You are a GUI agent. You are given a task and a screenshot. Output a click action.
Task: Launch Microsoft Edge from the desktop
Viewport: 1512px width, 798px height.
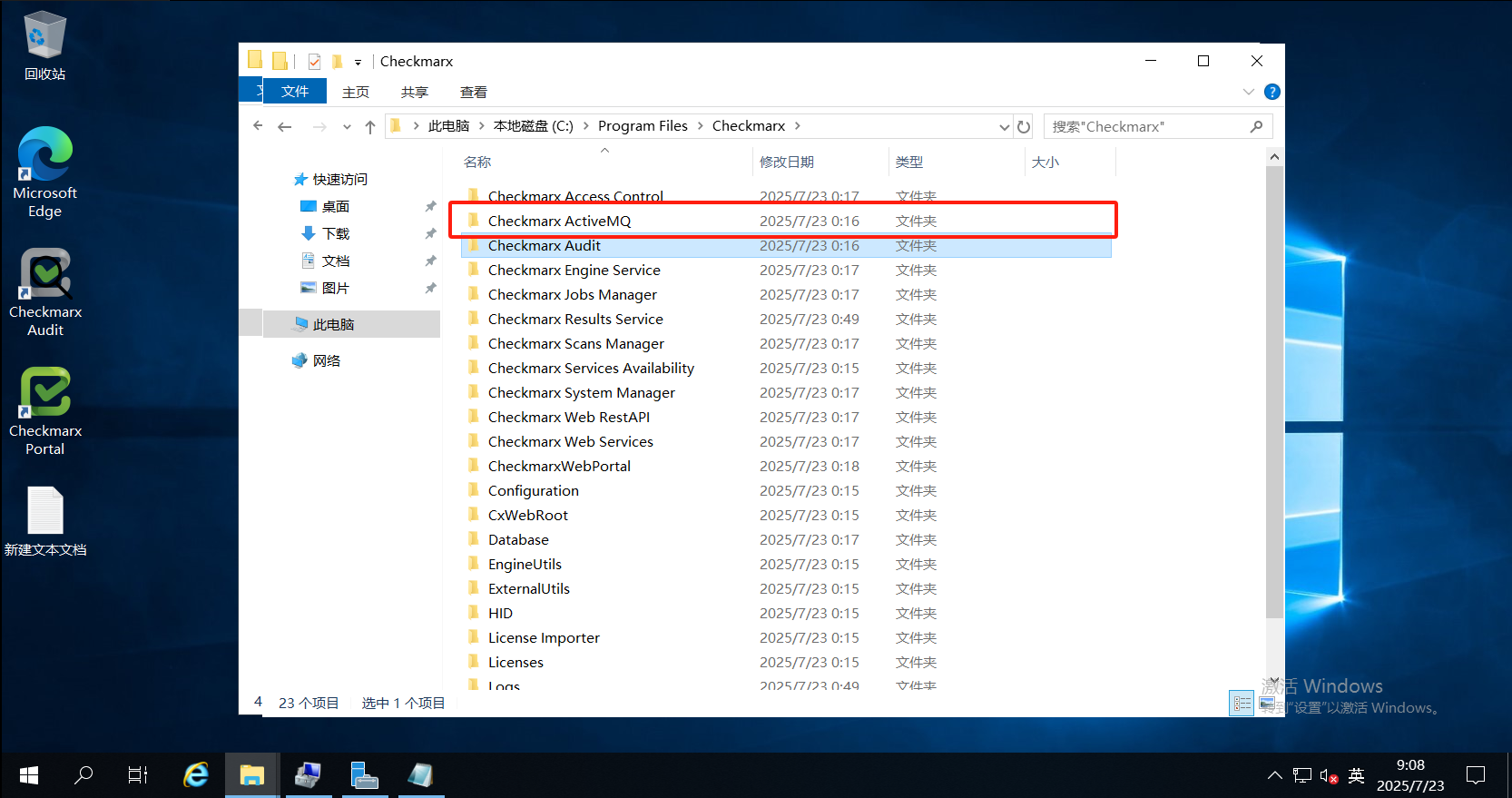(x=44, y=172)
